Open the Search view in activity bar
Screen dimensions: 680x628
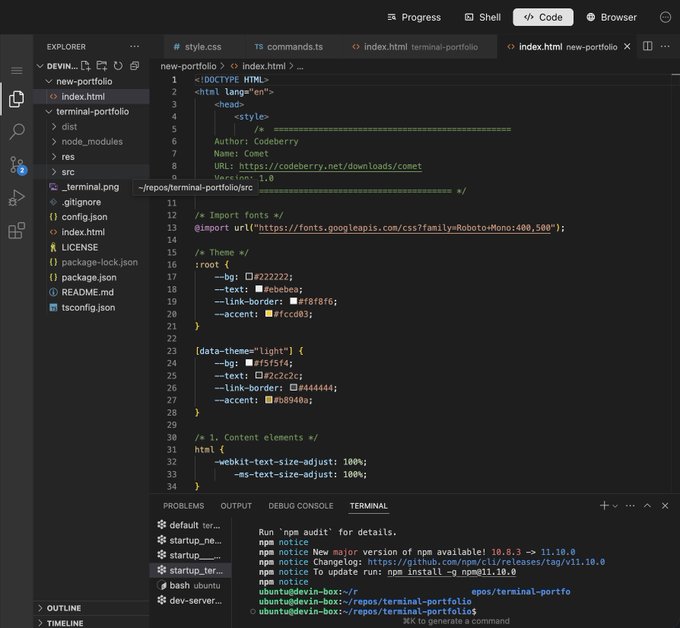16,131
